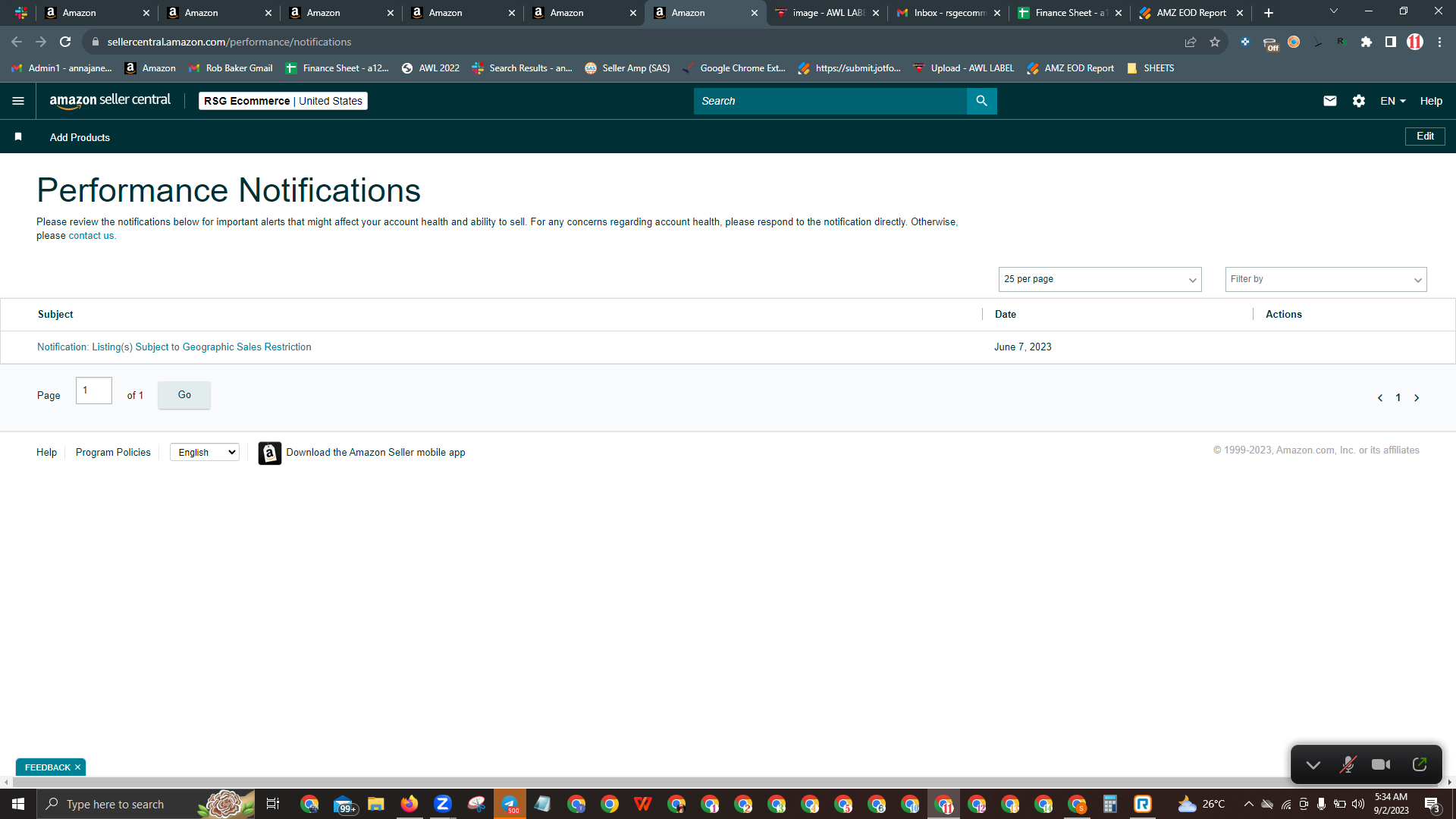Focus the Seller Central search field

[x=830, y=101]
